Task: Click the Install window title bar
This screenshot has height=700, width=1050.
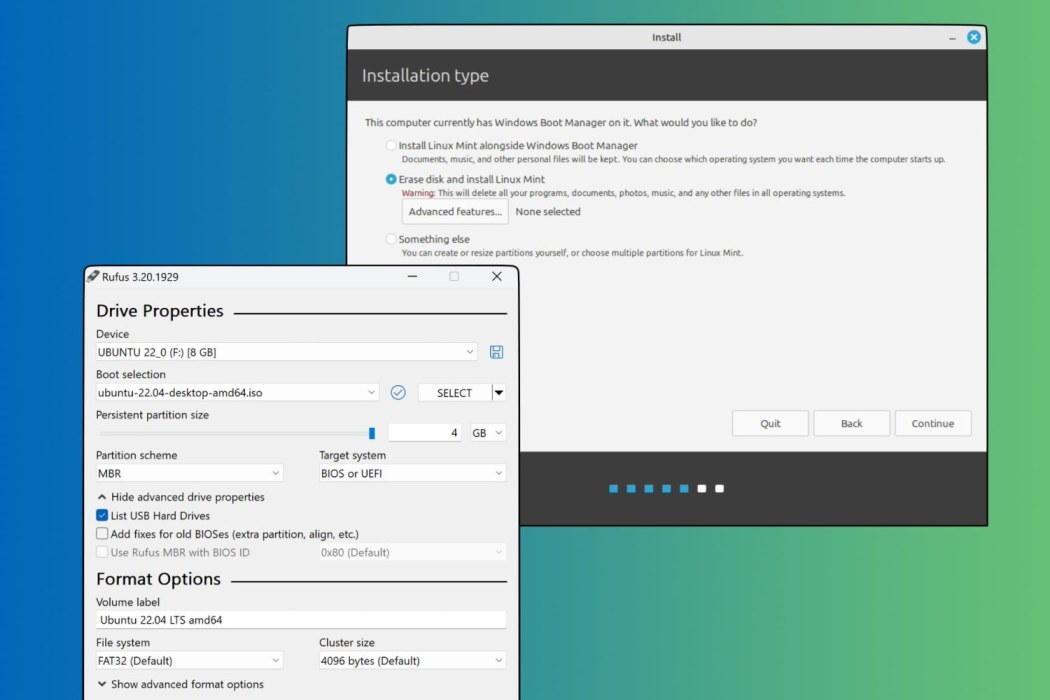Action: (x=666, y=38)
